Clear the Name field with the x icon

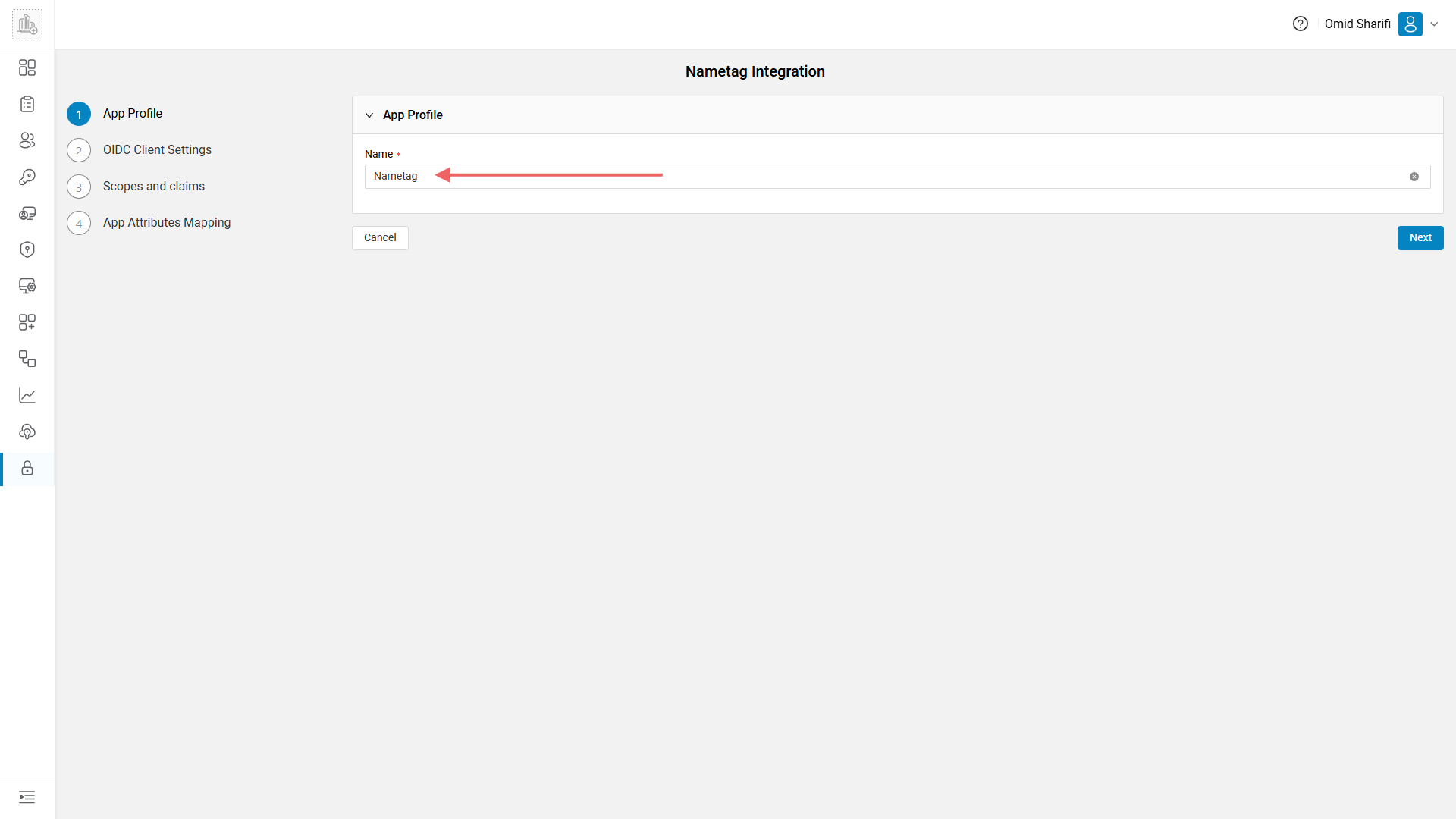coord(1414,177)
